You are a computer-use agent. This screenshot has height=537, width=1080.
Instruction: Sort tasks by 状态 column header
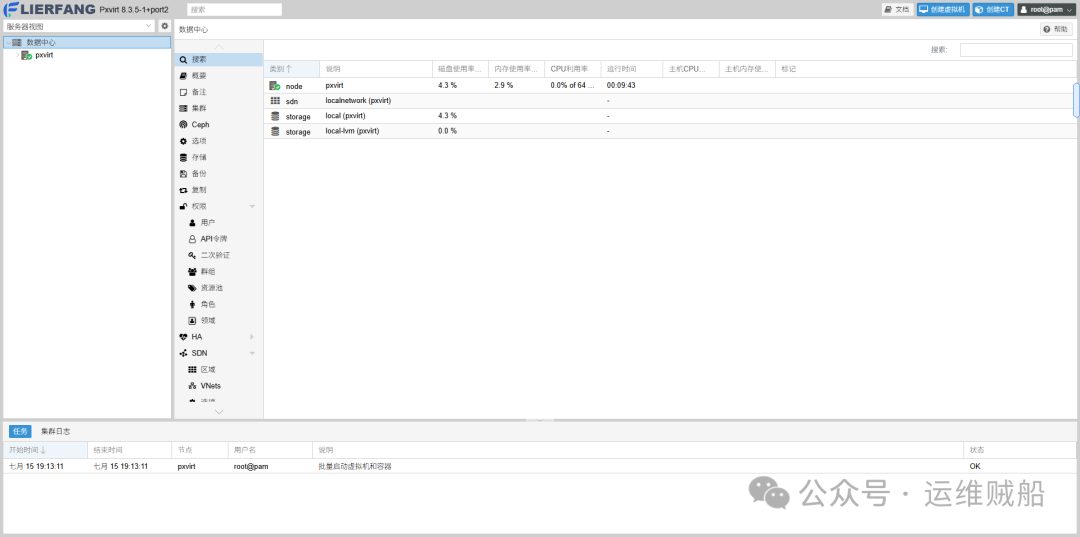(x=1020, y=450)
